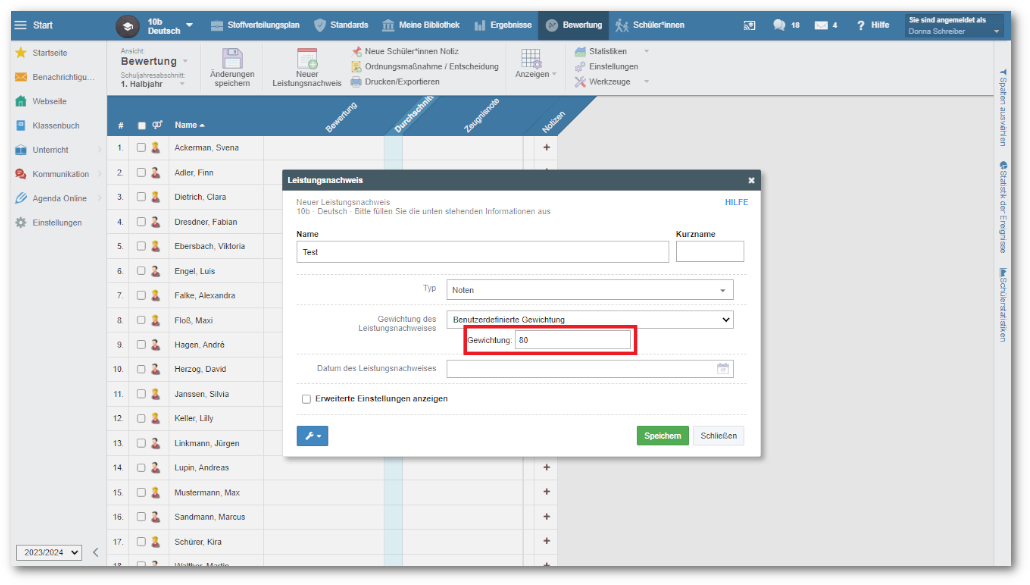Toggle the select-all checkbox in table header
This screenshot has width=1030, height=585.
click(141, 126)
